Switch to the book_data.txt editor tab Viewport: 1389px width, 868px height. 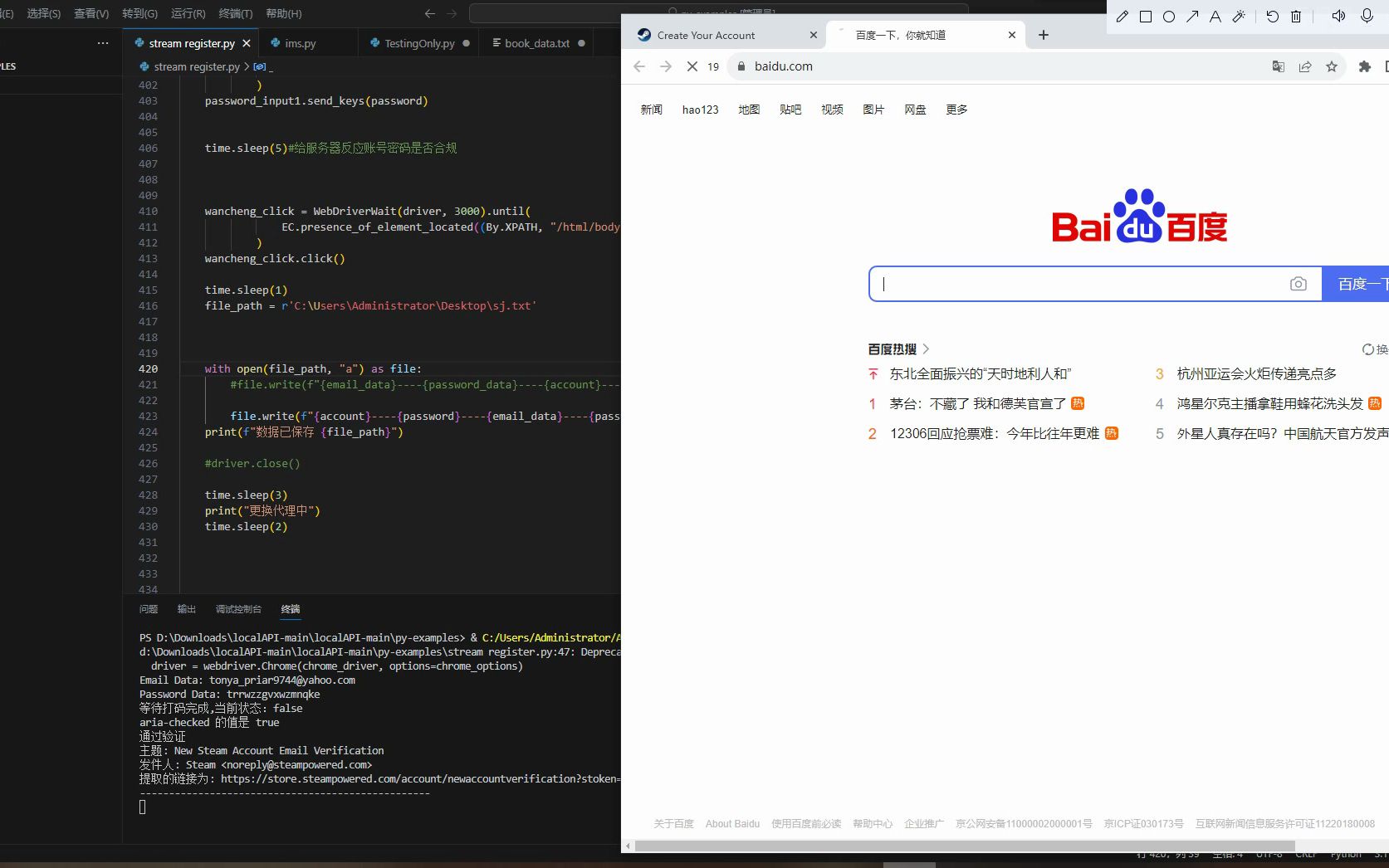click(537, 43)
